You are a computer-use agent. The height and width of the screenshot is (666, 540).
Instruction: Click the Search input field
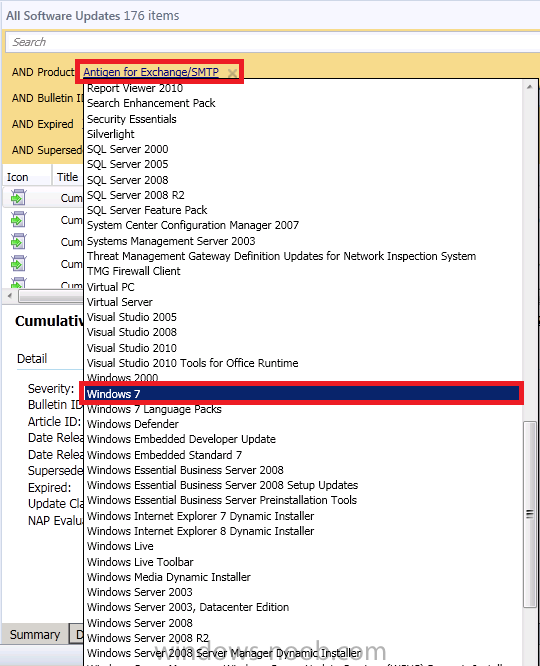click(273, 42)
